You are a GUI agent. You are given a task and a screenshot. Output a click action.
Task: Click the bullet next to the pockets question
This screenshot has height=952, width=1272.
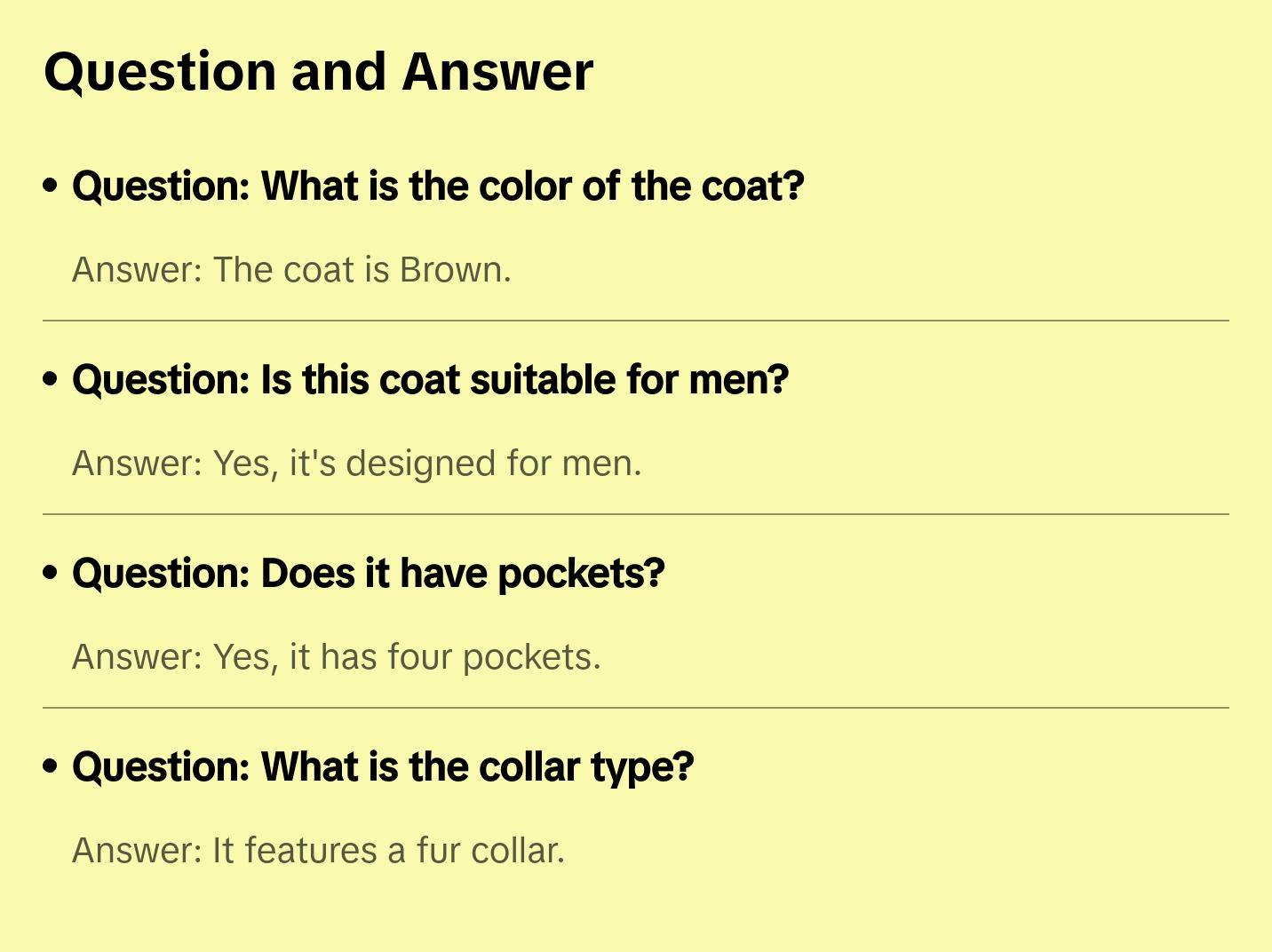(51, 574)
